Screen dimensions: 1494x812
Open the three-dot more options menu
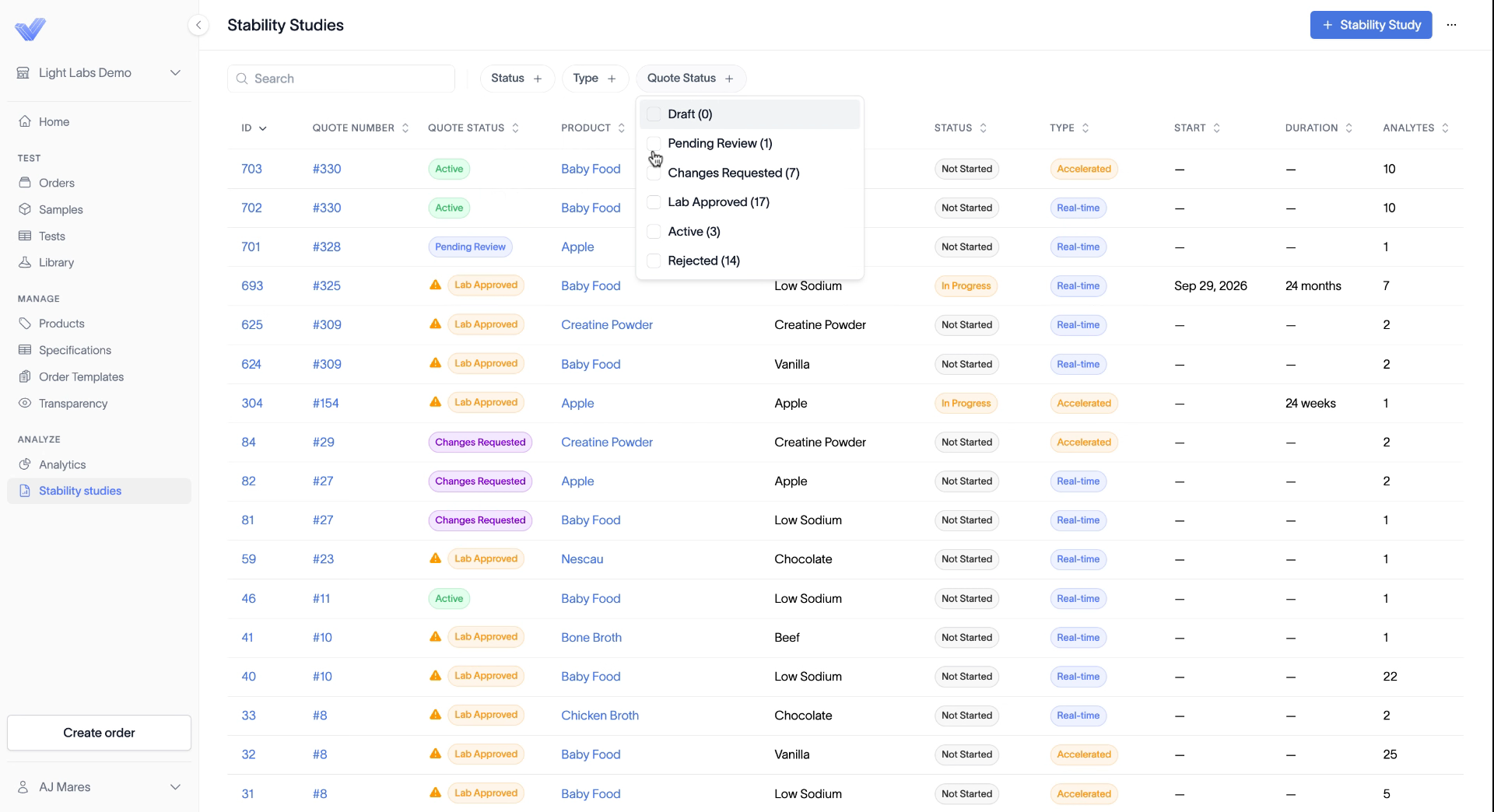(1451, 25)
